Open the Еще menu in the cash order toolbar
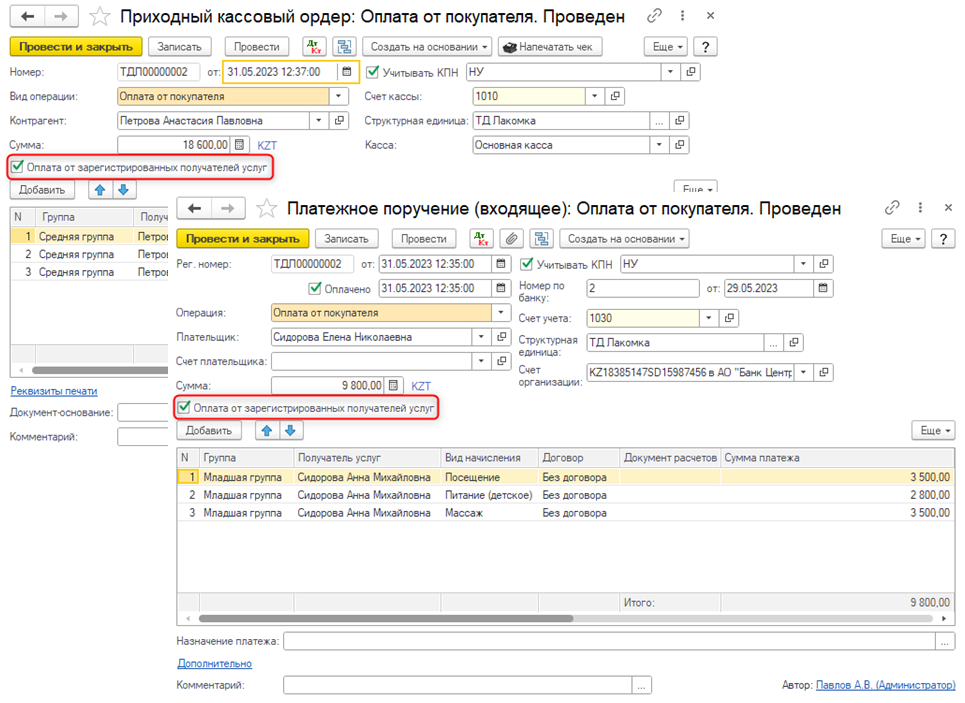Image resolution: width=965 pixels, height=703 pixels. [668, 47]
